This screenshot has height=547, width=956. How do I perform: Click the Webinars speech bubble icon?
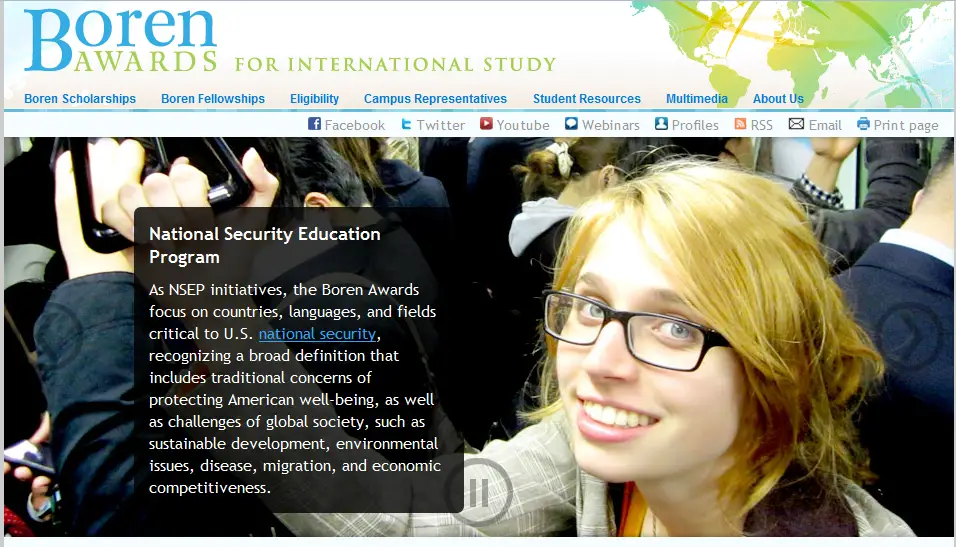[x=571, y=124]
